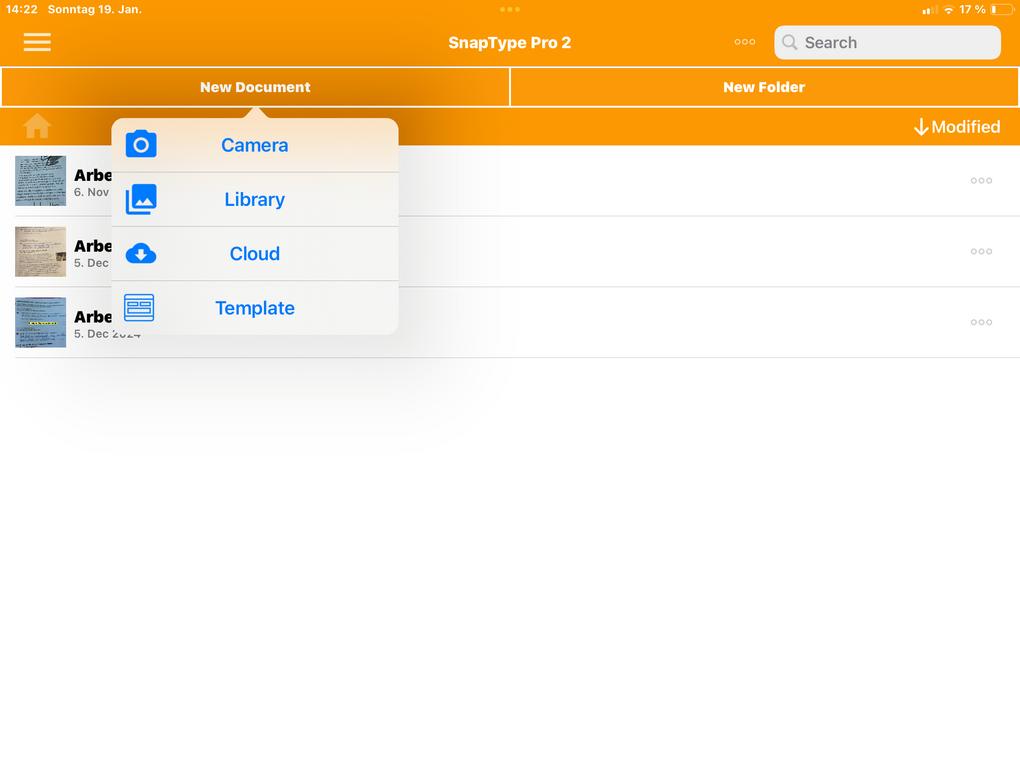
Task: Tap the photo library icon
Action: click(141, 199)
